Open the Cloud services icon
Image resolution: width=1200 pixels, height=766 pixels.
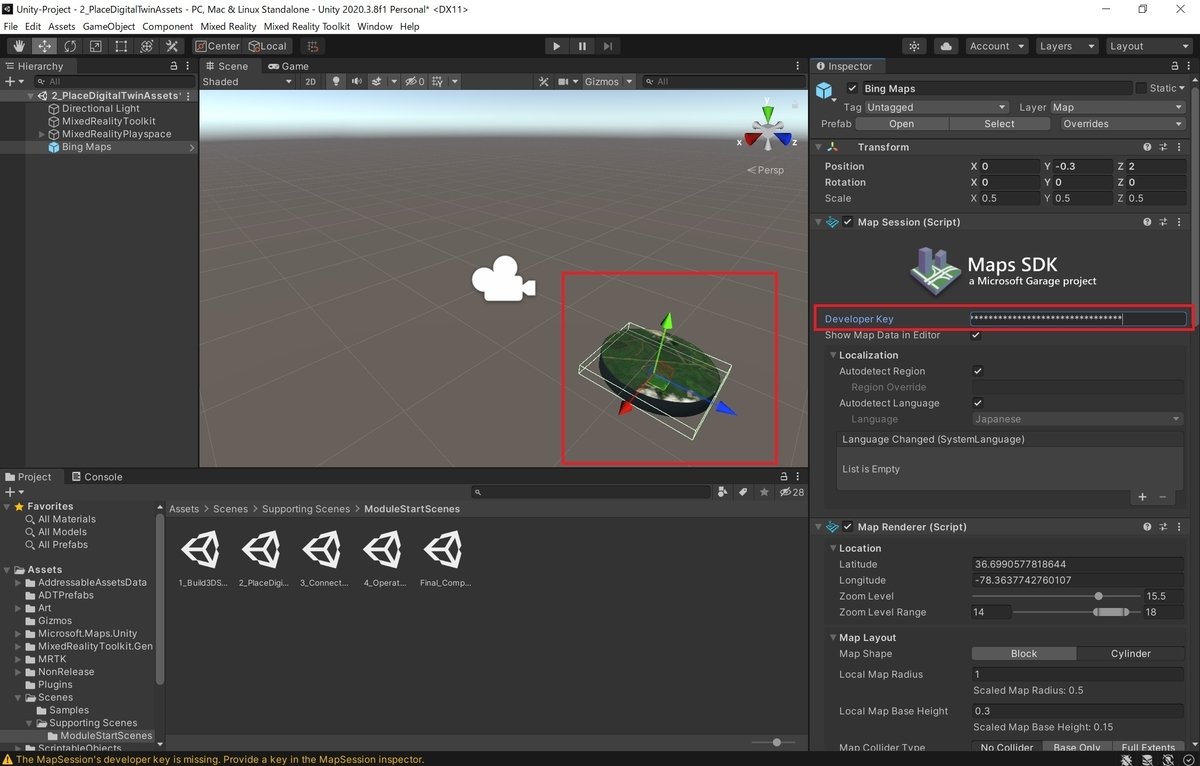pos(945,46)
